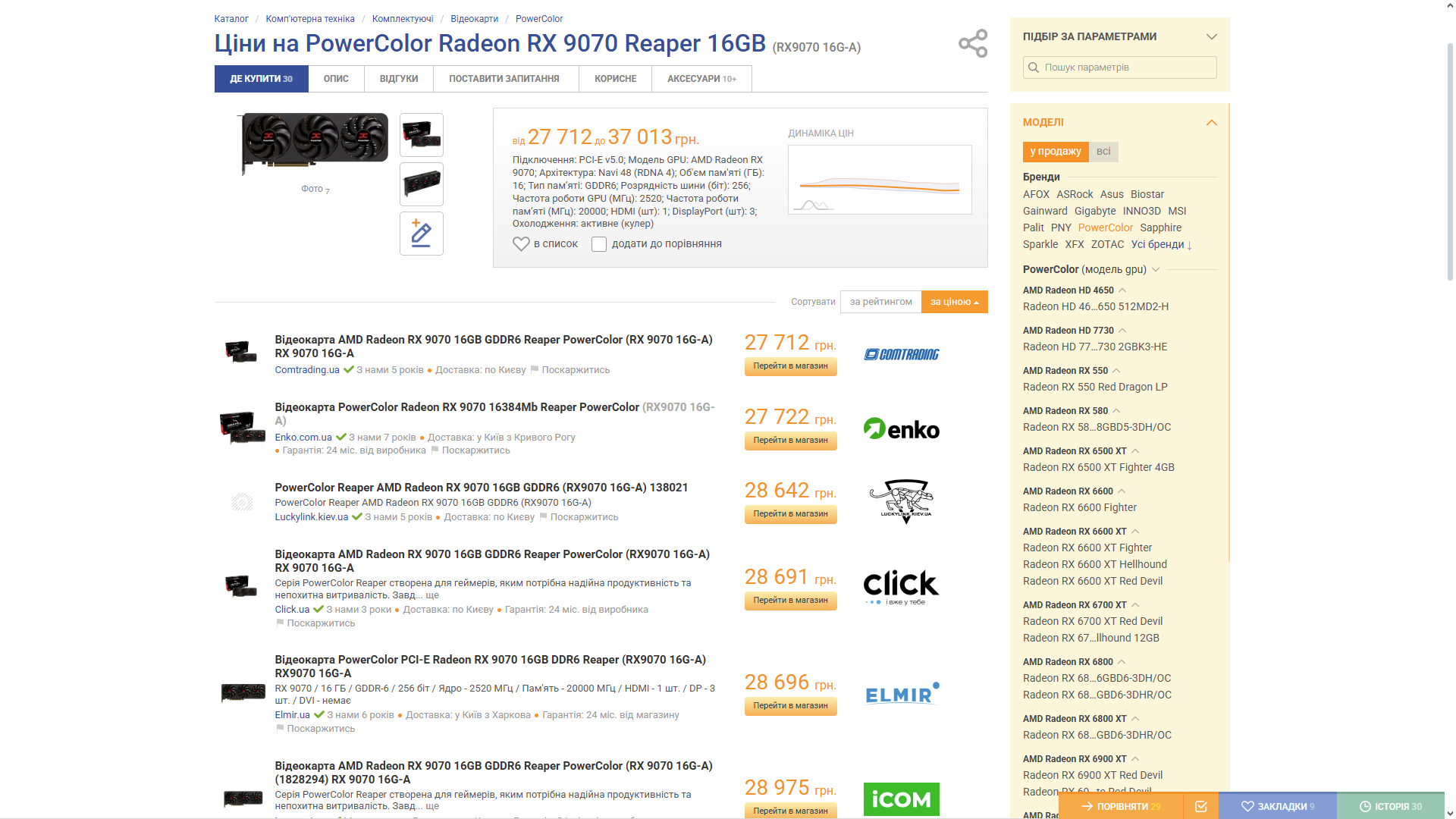Go to store for the 28 696 грн offer
1456x819 pixels.
tap(791, 706)
